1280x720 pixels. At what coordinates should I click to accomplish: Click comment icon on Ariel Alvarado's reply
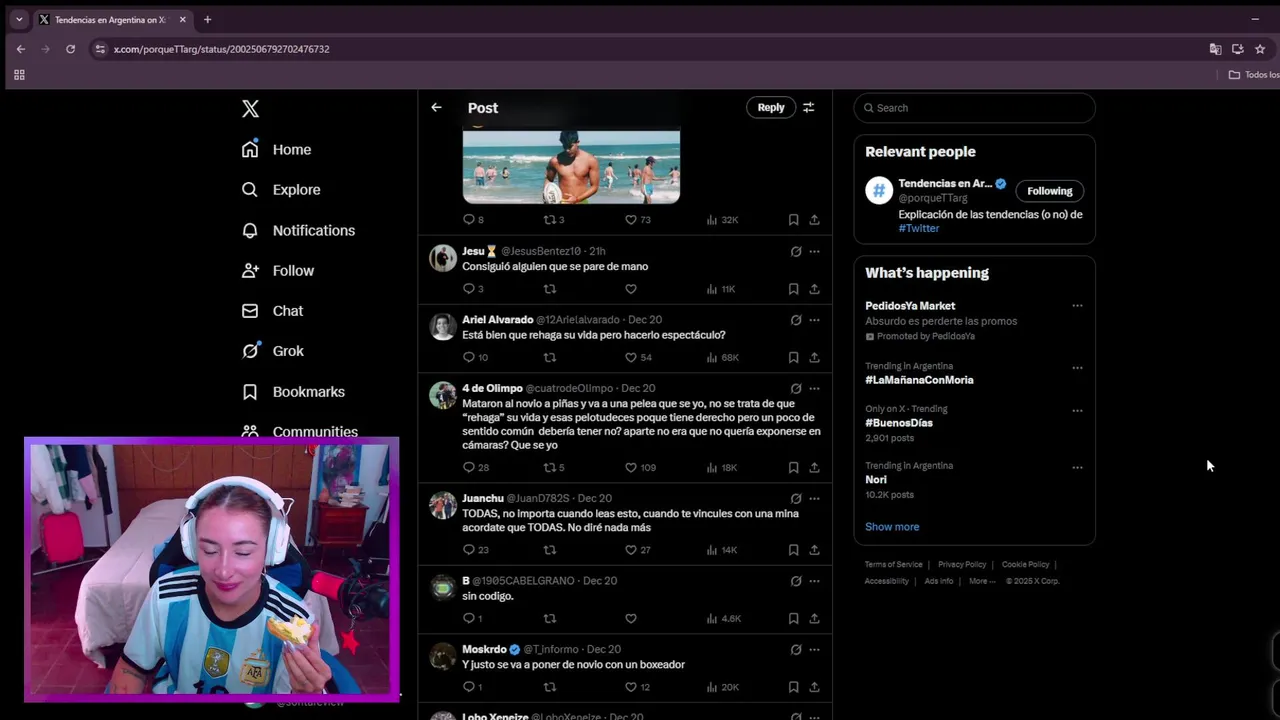468,357
